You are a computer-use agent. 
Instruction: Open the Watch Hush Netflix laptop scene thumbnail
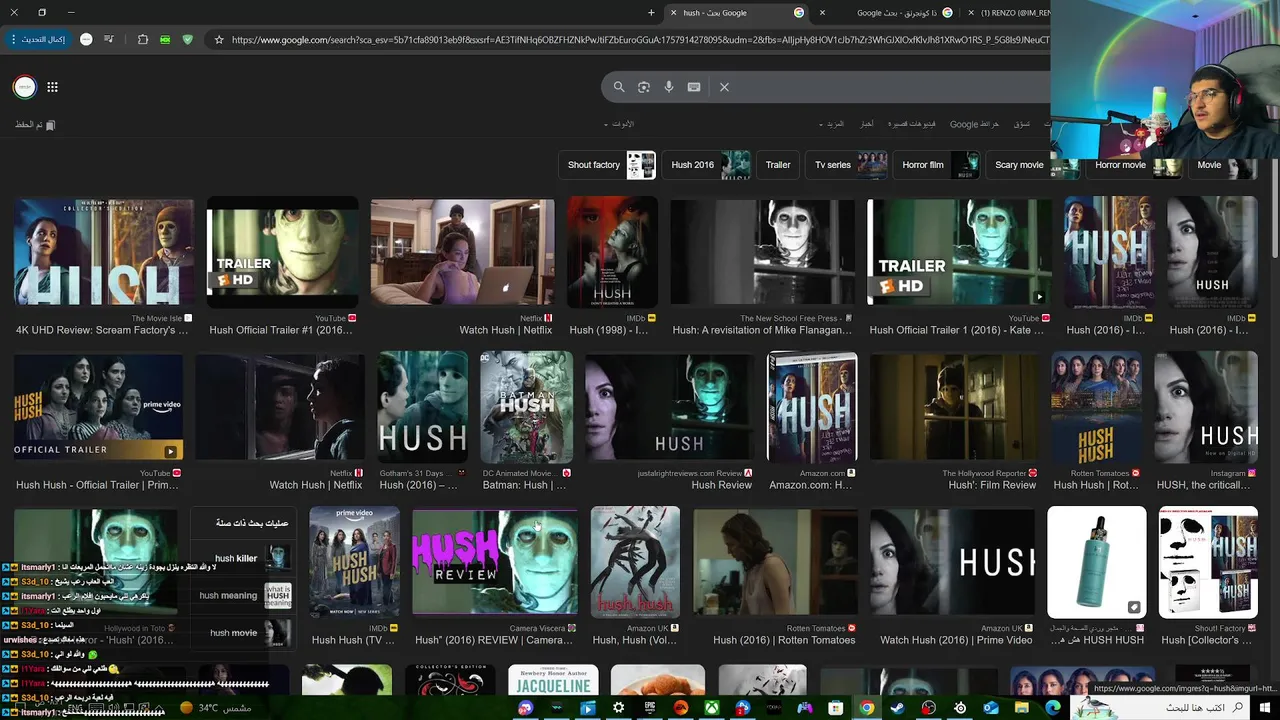462,252
